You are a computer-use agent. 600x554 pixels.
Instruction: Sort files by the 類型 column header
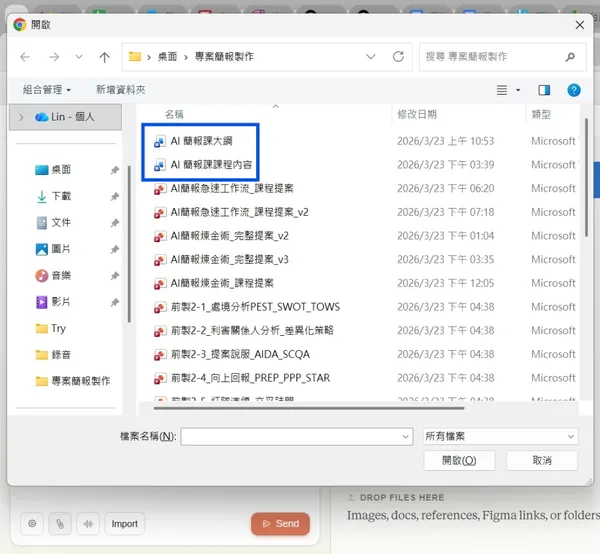click(x=541, y=114)
